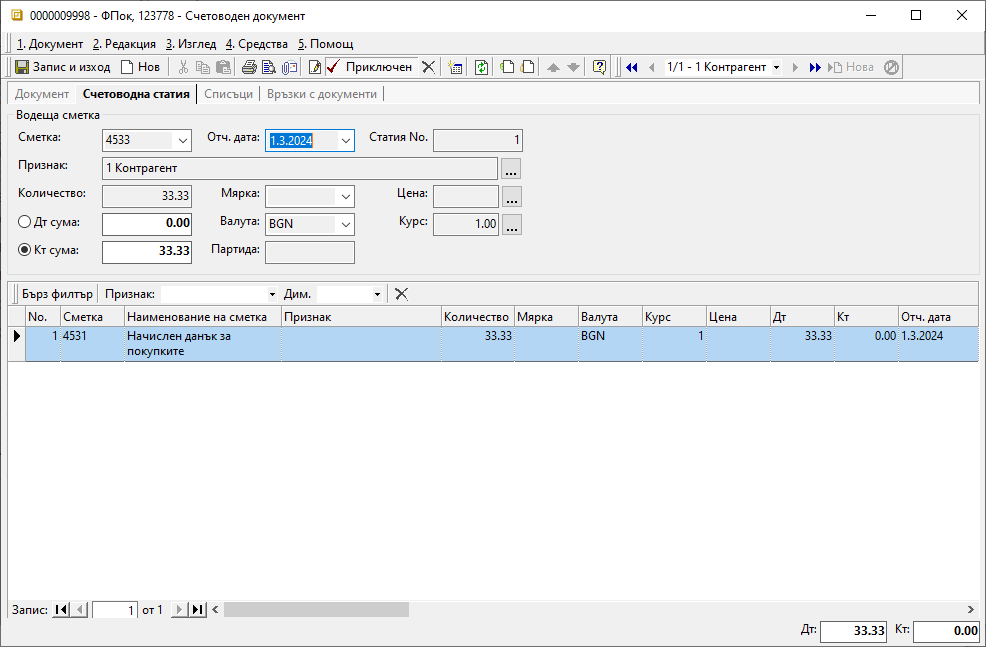Open the Сметка dropdown
Viewport: 986px width, 647px height.
coord(182,141)
